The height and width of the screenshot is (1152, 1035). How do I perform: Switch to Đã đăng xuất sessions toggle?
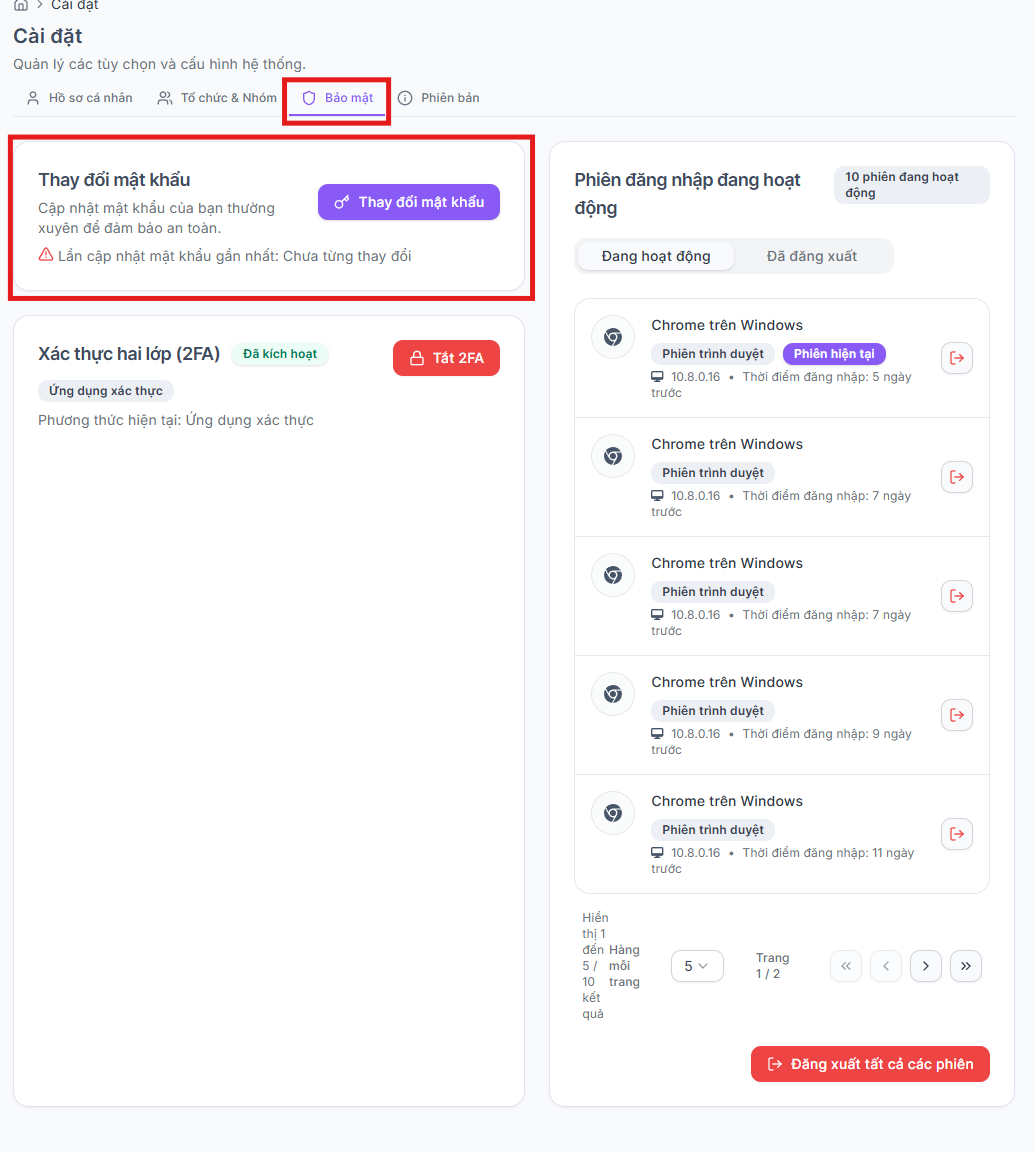click(x=812, y=256)
